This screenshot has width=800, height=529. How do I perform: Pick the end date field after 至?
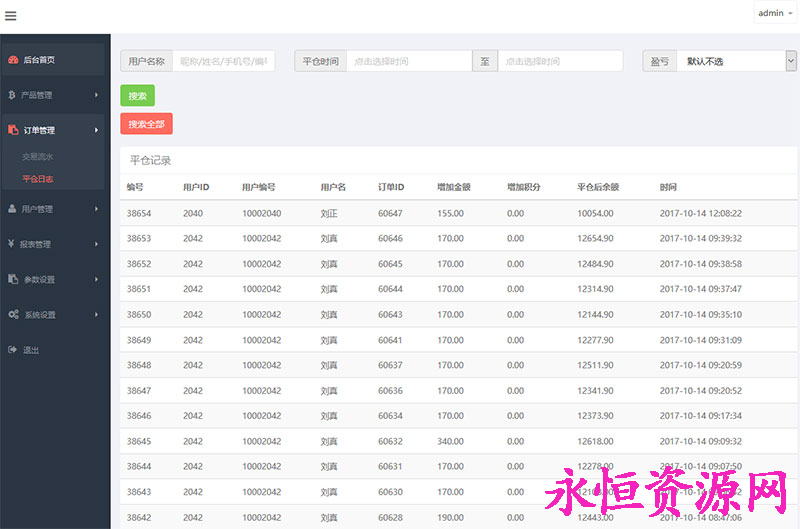(560, 61)
